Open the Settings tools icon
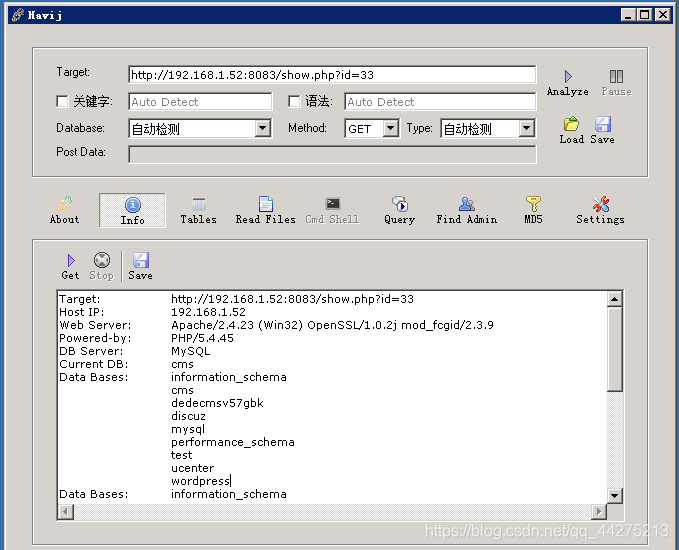This screenshot has height=550, width=679. [x=601, y=204]
